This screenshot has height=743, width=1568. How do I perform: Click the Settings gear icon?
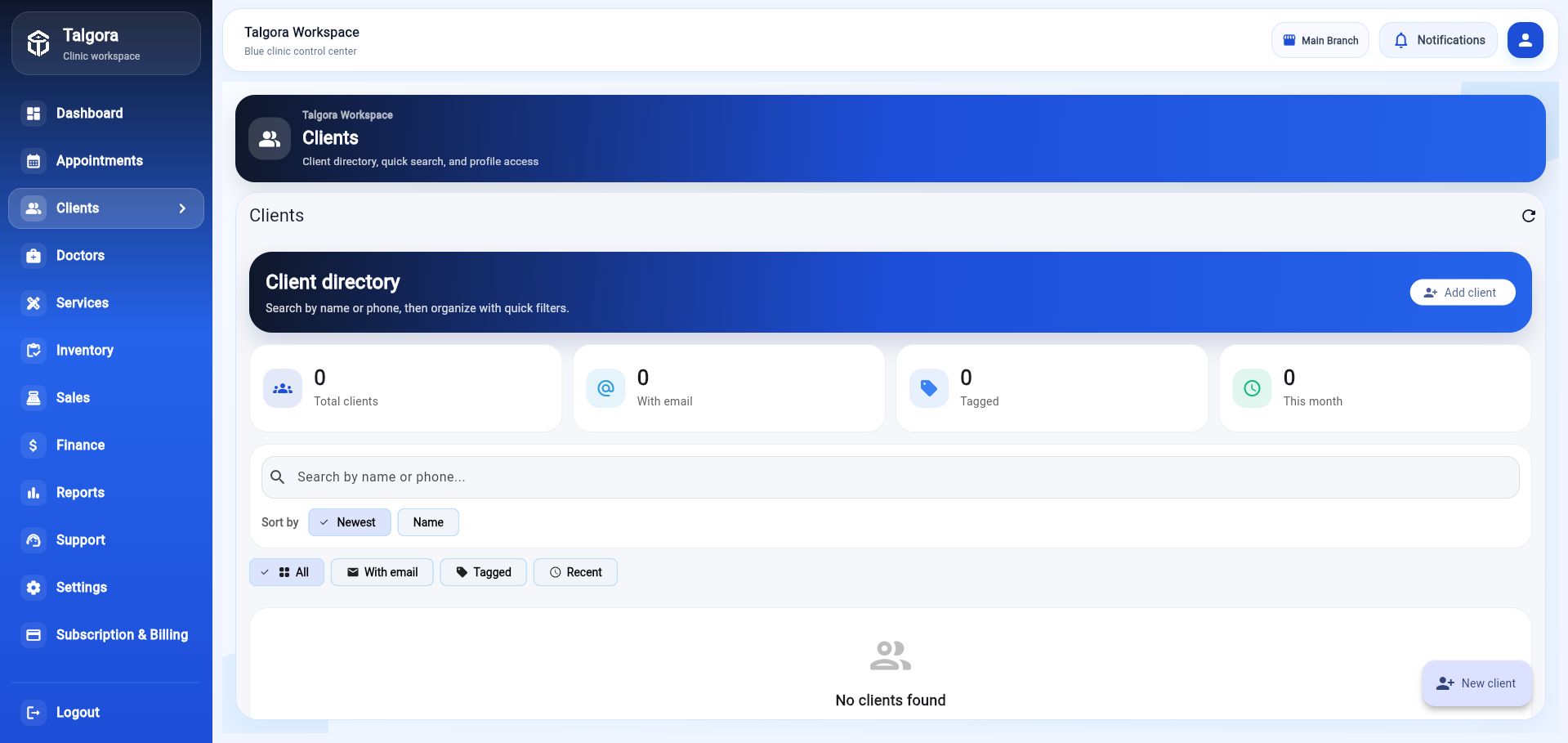[34, 588]
